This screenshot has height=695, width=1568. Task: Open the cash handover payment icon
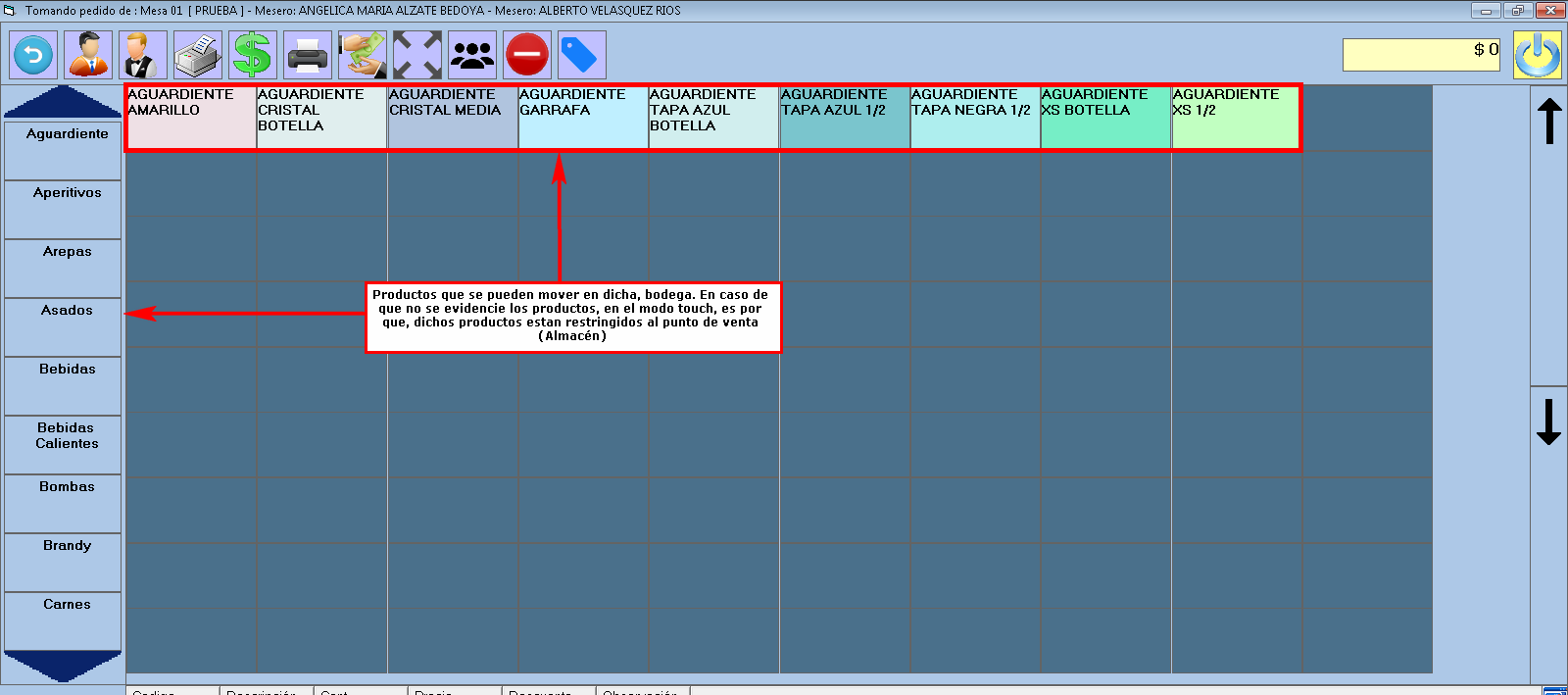point(363,55)
